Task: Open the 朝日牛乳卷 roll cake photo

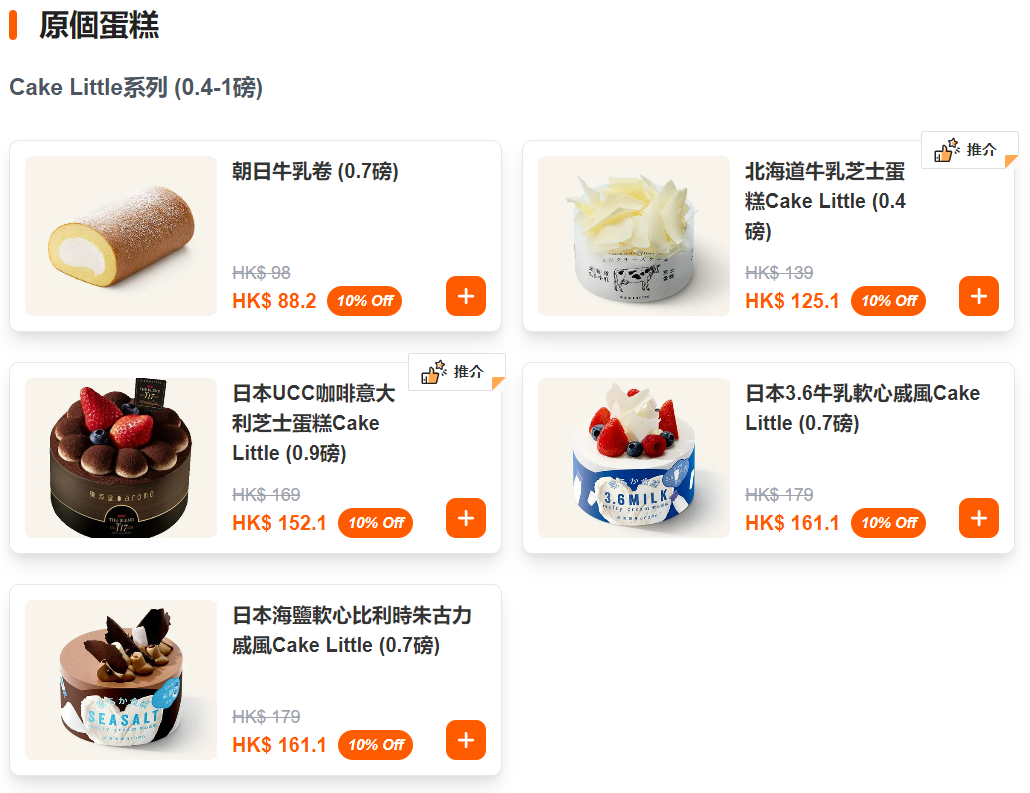Action: 121,236
